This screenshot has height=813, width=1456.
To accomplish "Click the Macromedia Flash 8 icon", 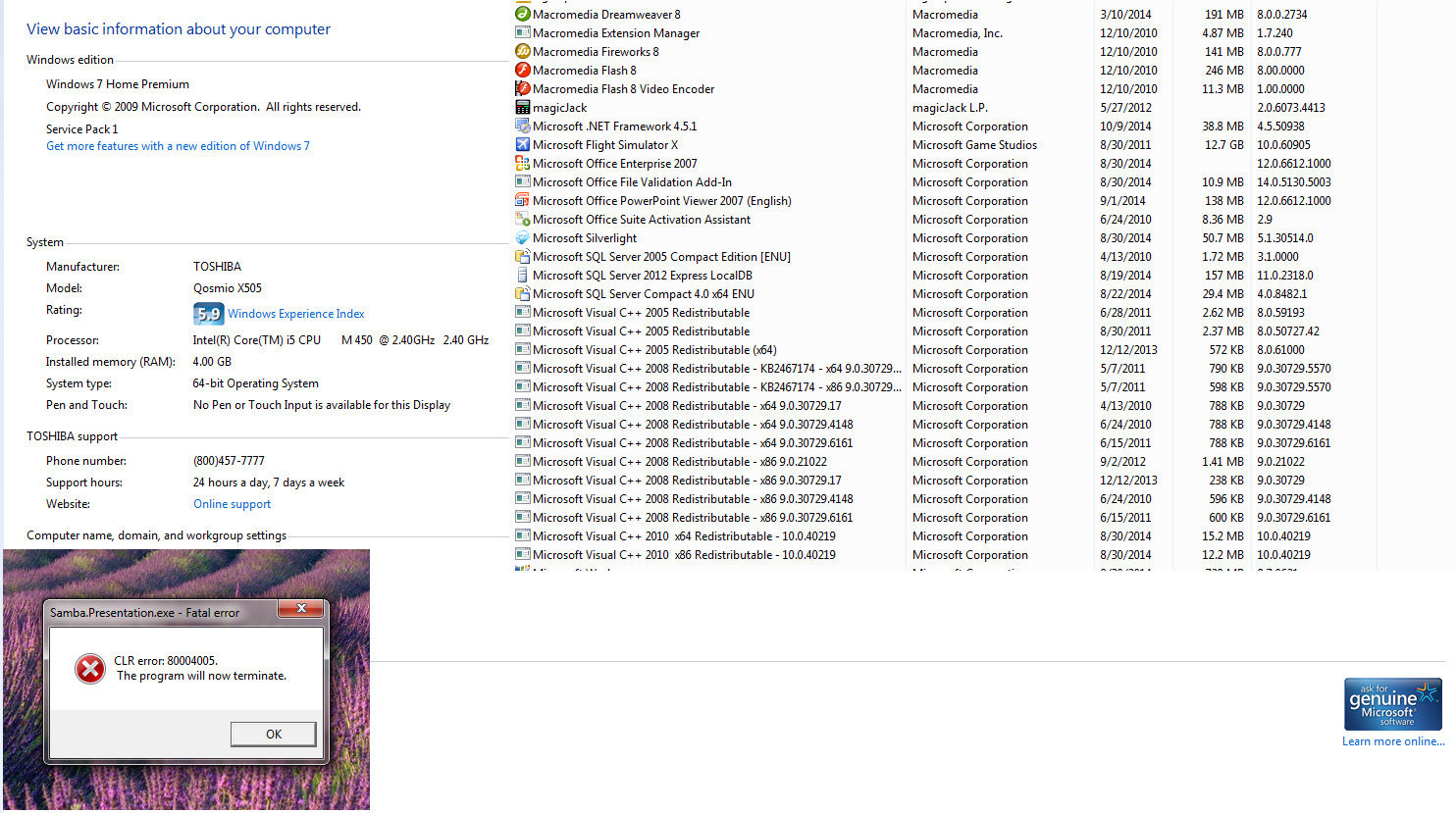I will [523, 70].
